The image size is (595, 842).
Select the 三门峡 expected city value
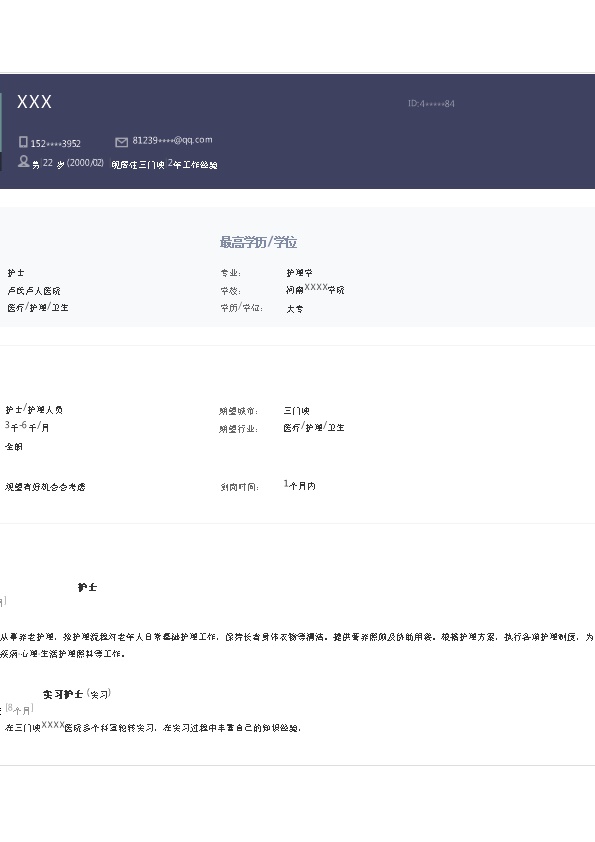pos(296,411)
